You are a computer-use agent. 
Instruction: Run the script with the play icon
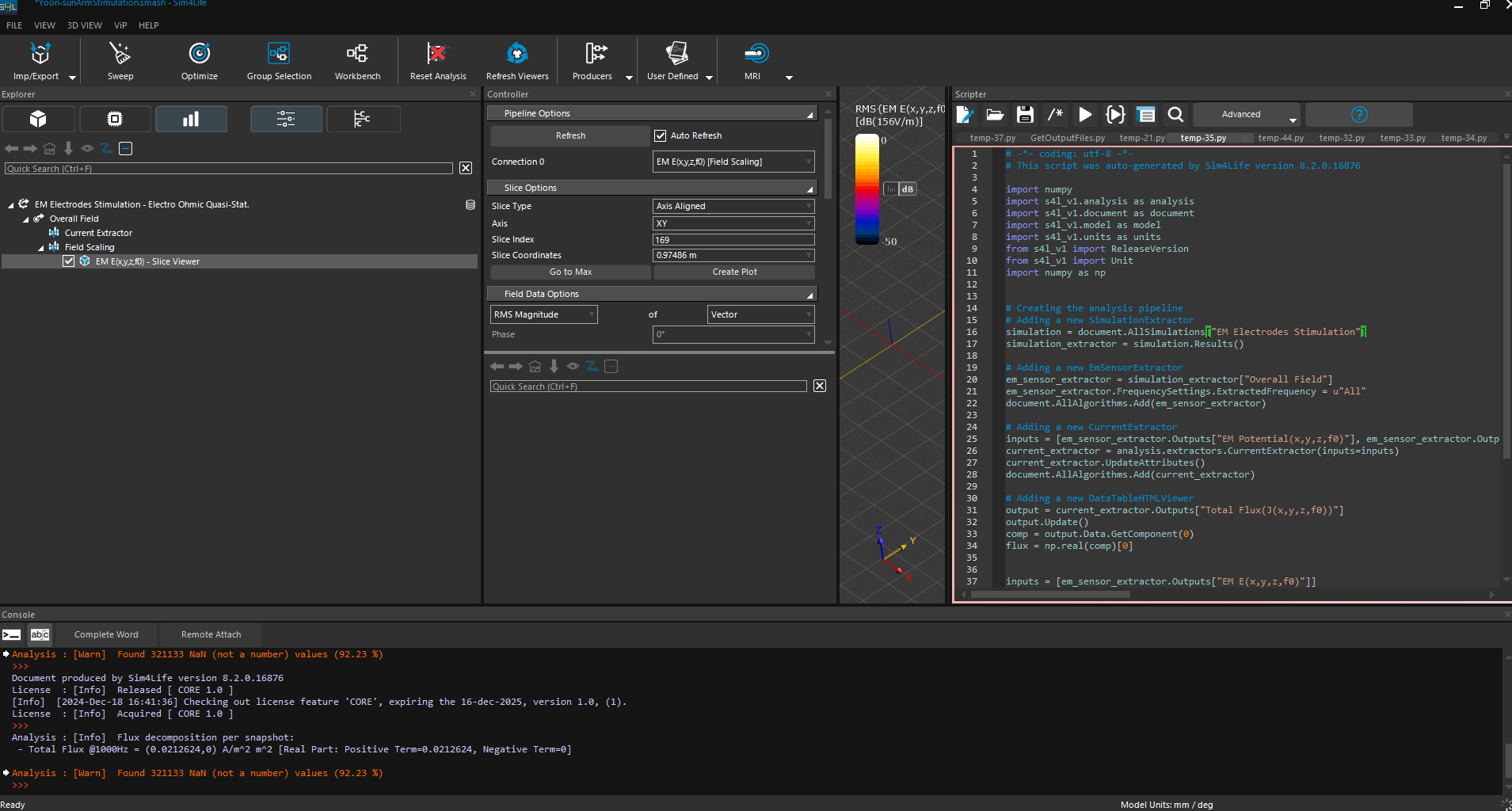pos(1085,115)
